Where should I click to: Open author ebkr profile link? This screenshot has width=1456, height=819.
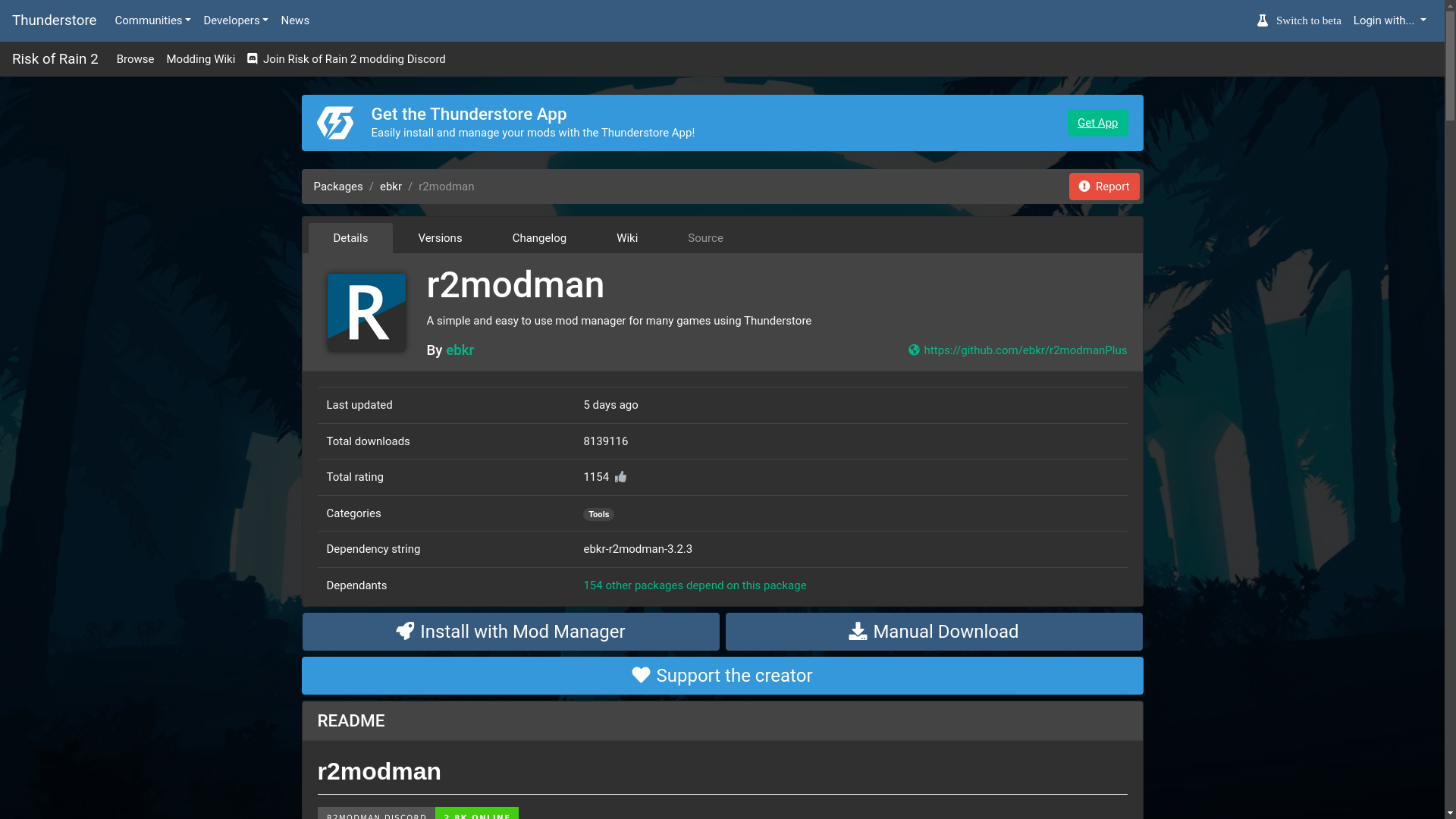click(460, 350)
